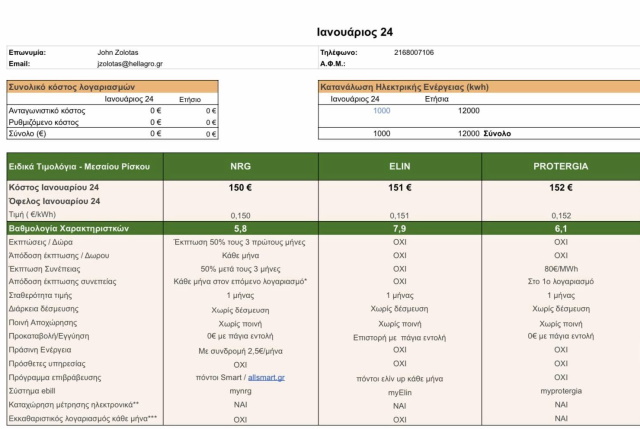This screenshot has width=640, height=429.
Task: Select the Α.Φ.Μ. label
Action: coord(332,64)
